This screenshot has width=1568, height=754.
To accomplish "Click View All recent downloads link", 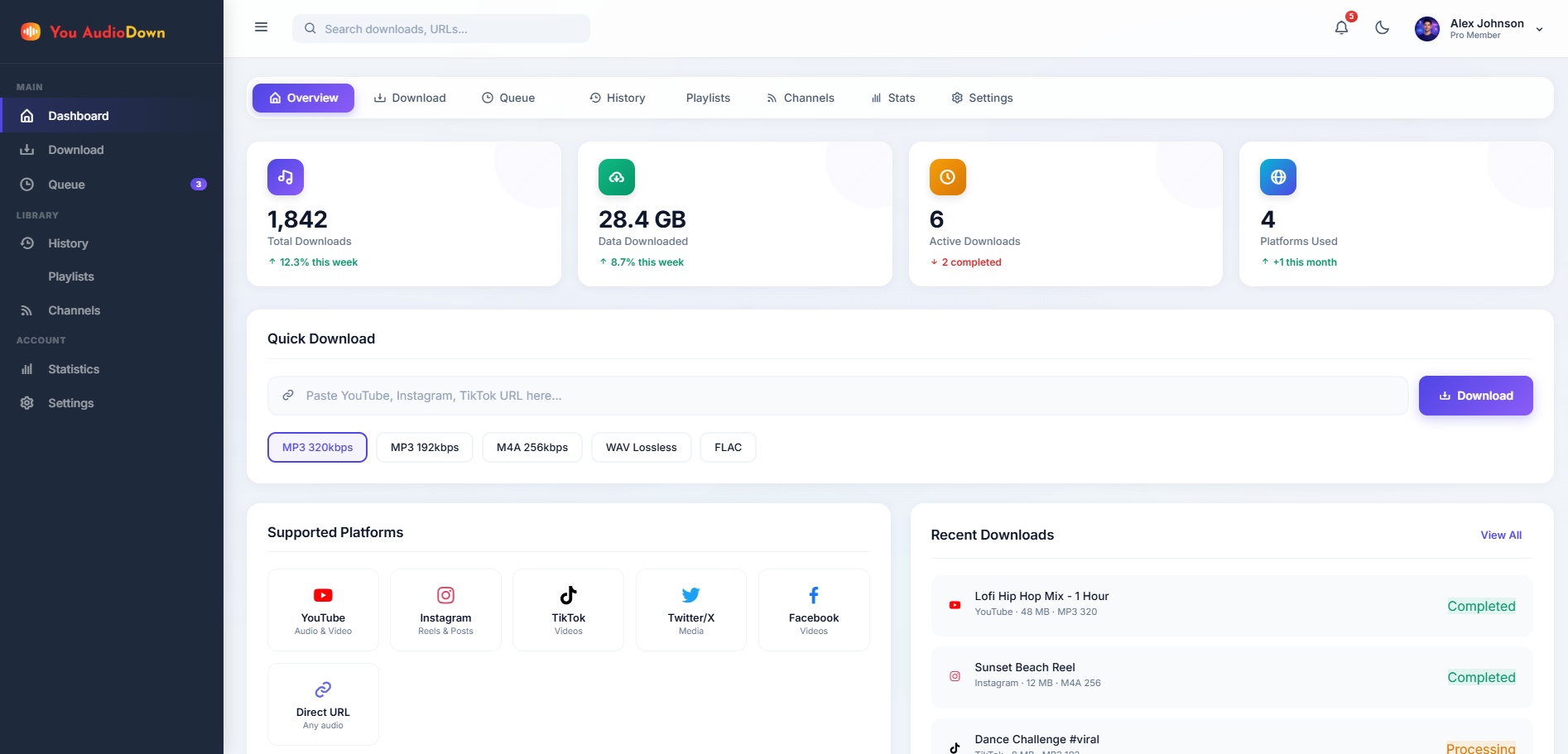I will [x=1501, y=535].
